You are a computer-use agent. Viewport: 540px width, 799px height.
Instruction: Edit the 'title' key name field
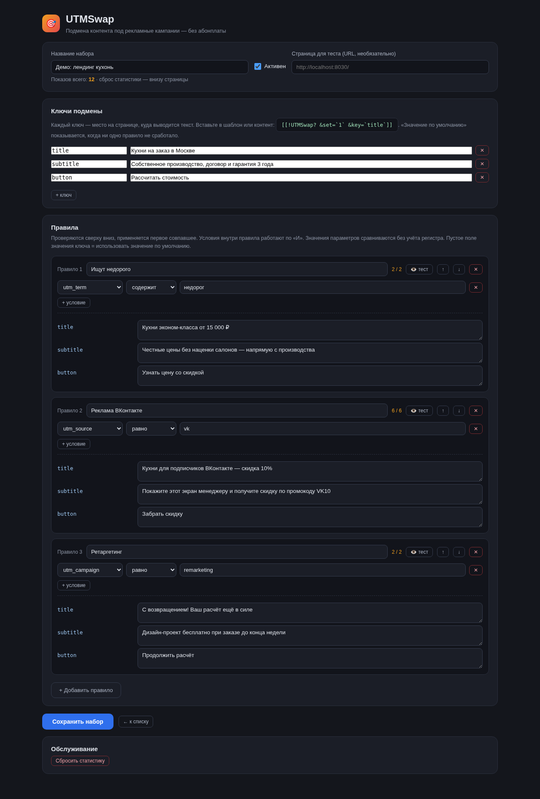click(x=89, y=150)
